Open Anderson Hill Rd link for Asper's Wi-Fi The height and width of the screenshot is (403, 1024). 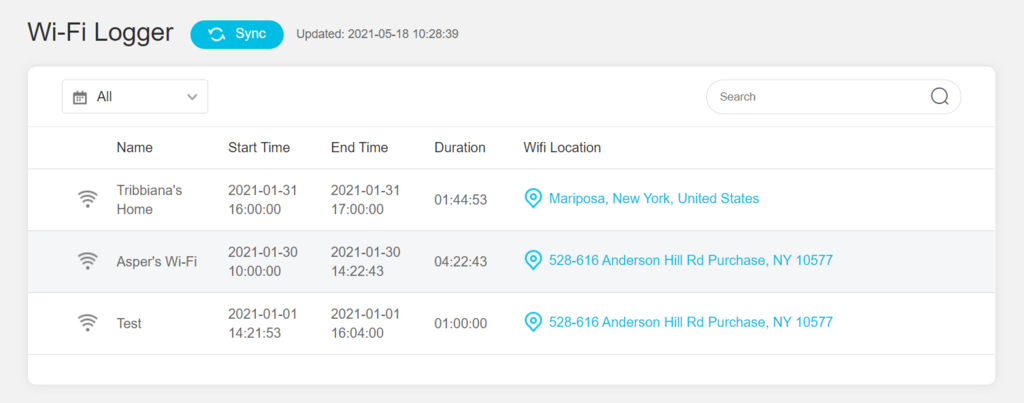click(691, 261)
